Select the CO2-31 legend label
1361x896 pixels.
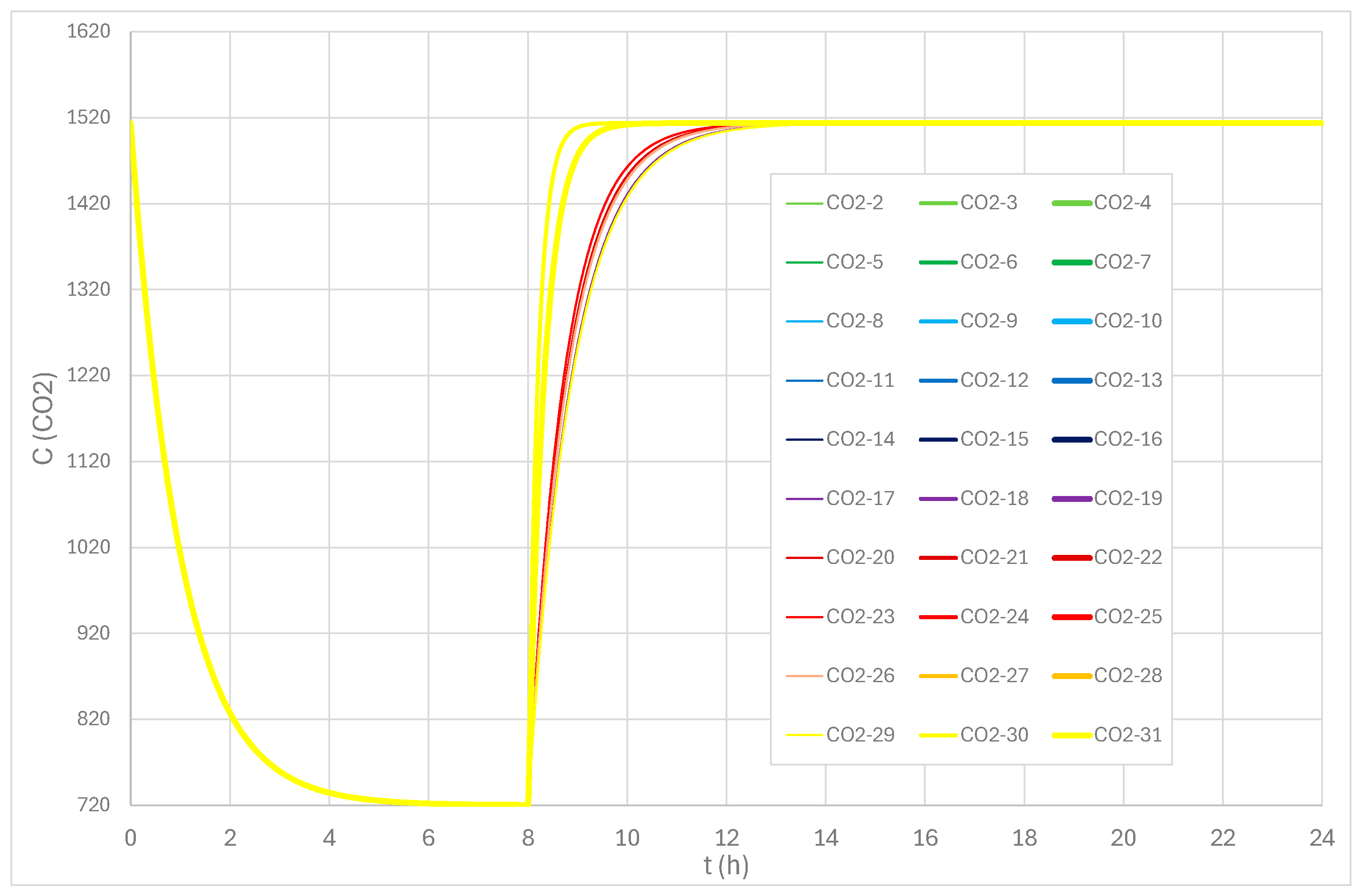(1128, 735)
